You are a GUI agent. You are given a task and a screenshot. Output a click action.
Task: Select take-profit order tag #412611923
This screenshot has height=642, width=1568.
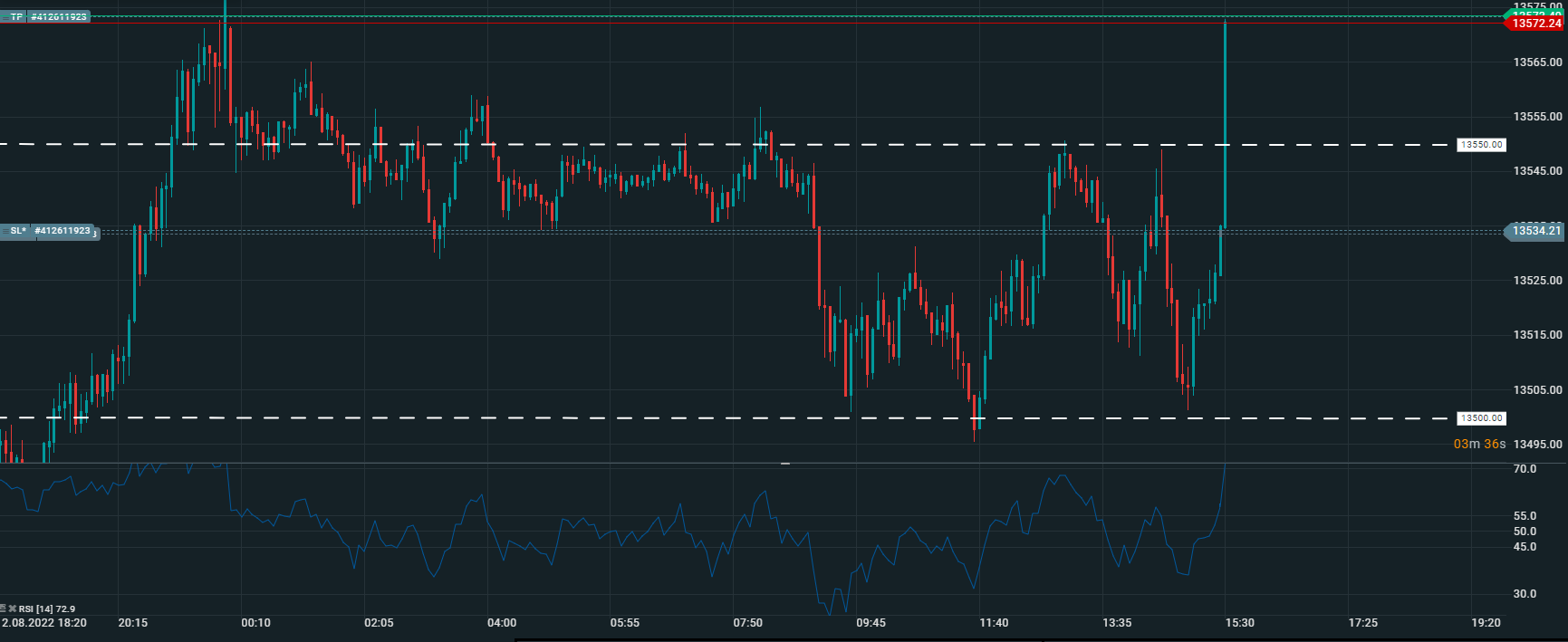click(59, 17)
